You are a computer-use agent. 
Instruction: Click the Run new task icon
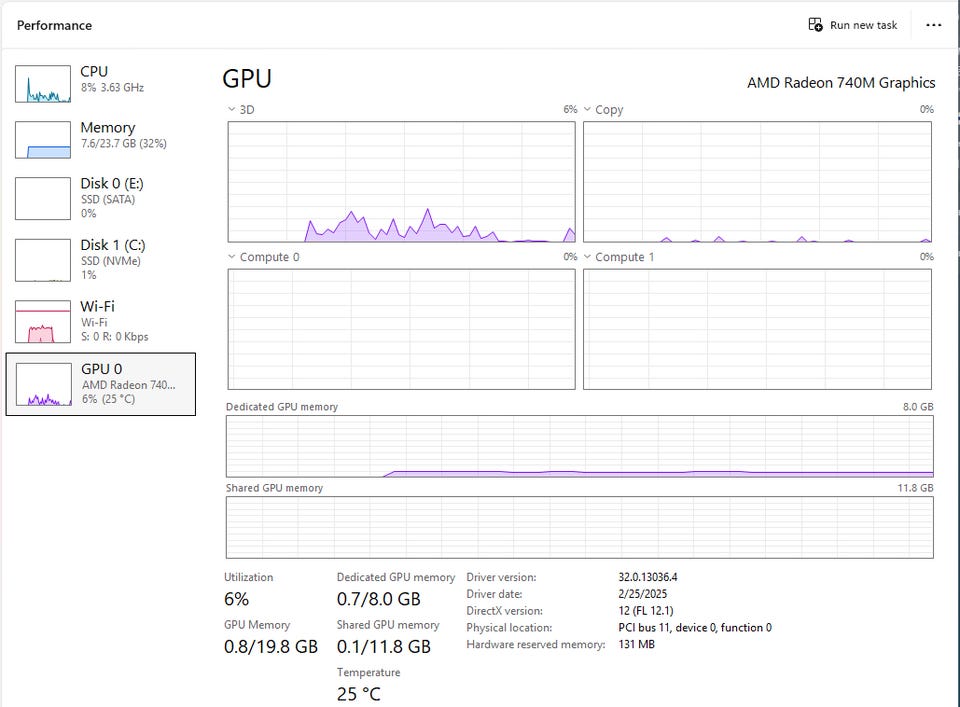click(815, 25)
